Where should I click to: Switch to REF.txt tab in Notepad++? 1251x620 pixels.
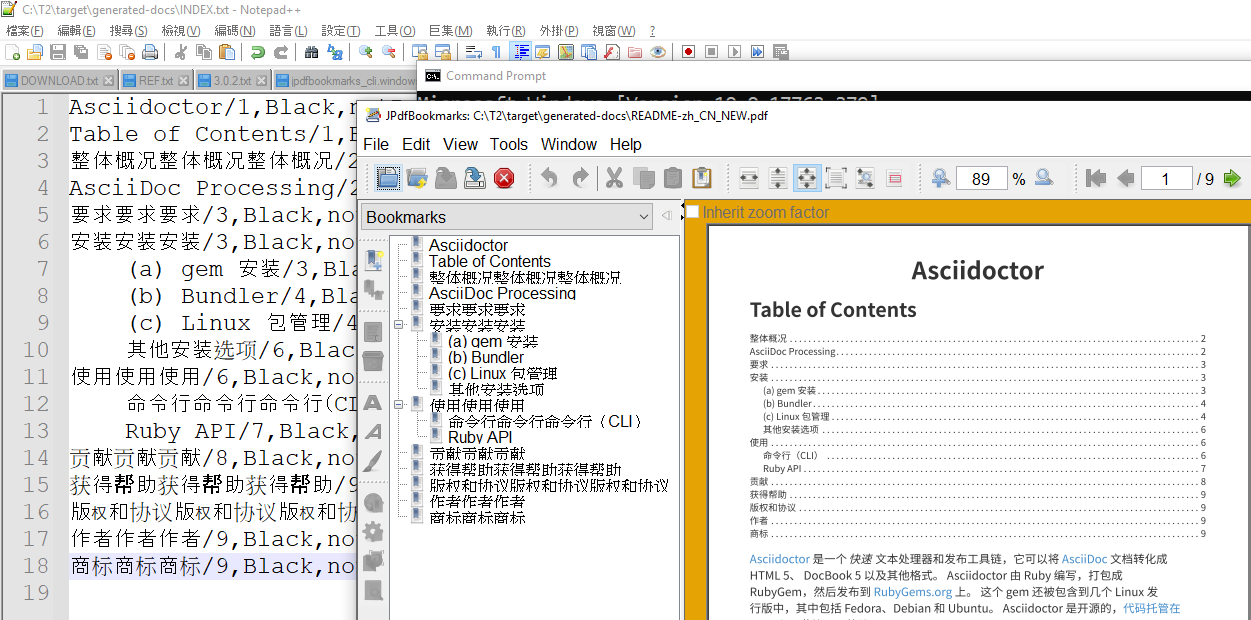point(155,81)
